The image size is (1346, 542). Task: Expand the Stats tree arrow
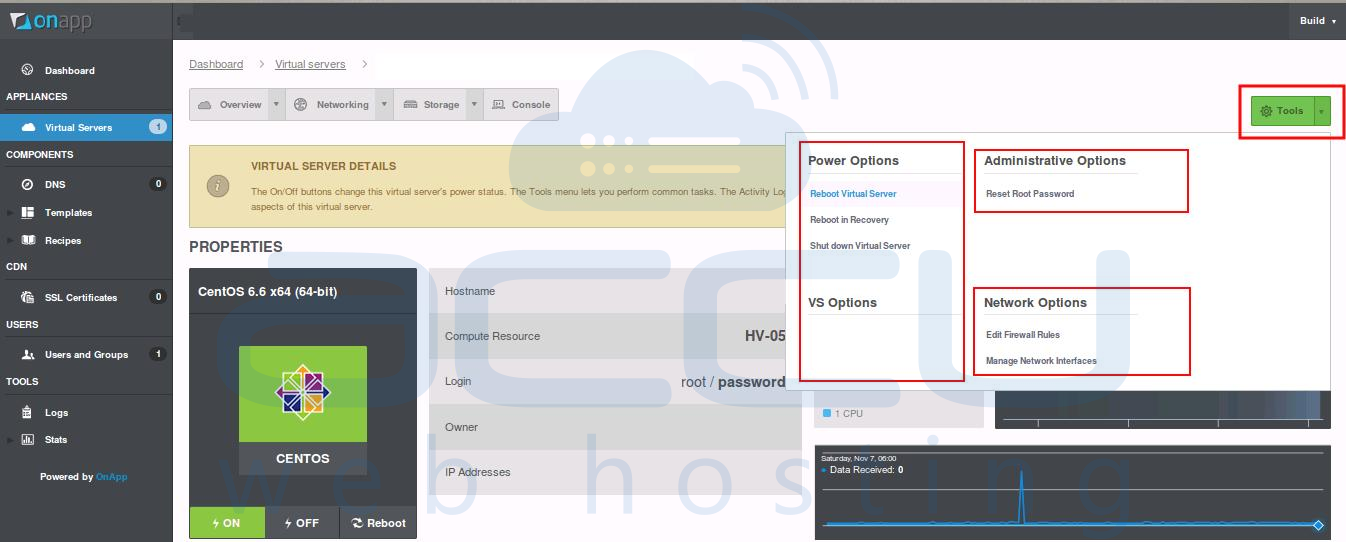(x=11, y=440)
